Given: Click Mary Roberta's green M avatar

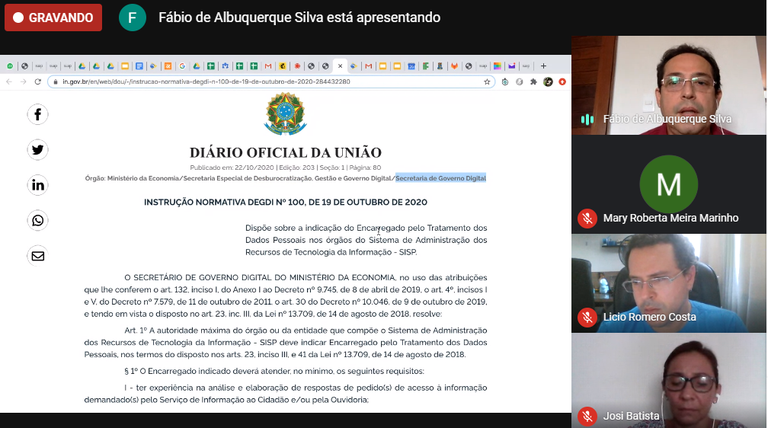Looking at the screenshot, I should pos(668,185).
